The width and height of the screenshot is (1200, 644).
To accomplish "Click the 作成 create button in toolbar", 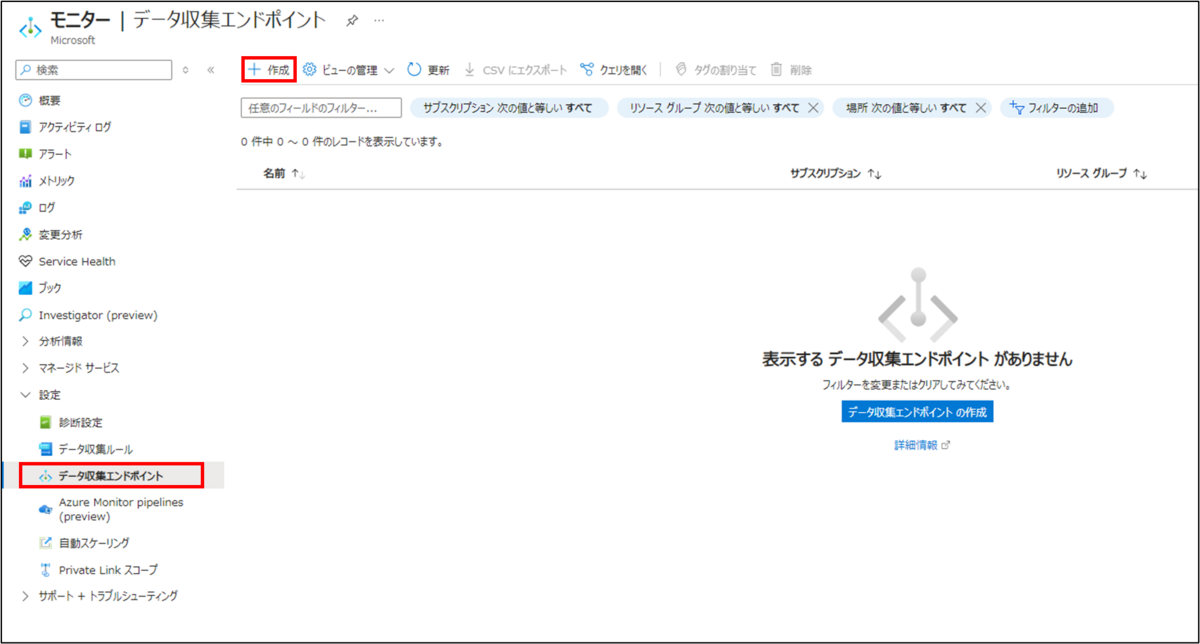I will [269, 70].
